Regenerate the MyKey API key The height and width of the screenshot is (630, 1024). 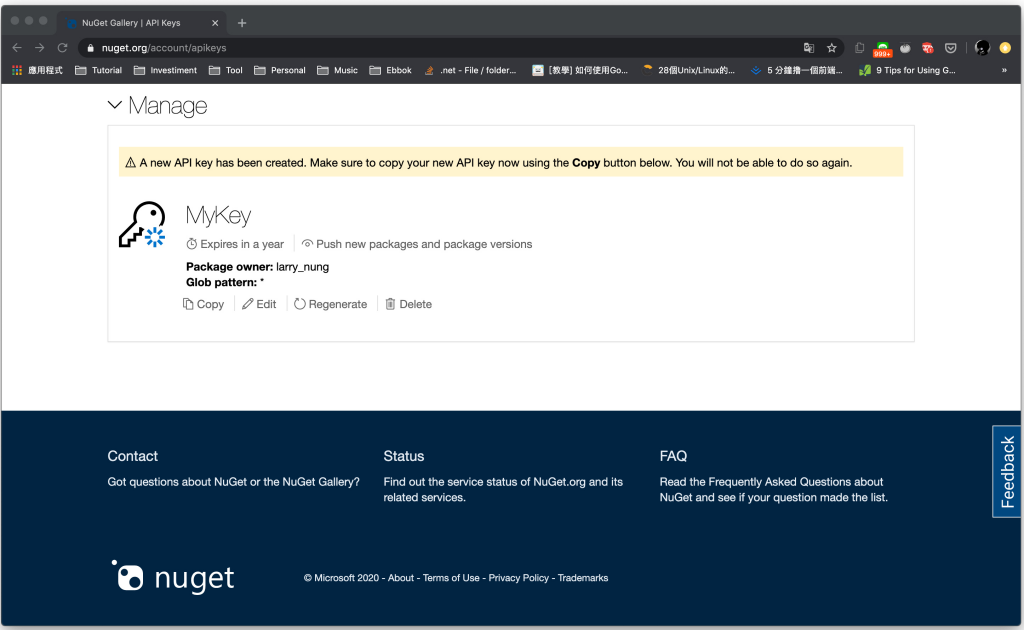point(330,304)
